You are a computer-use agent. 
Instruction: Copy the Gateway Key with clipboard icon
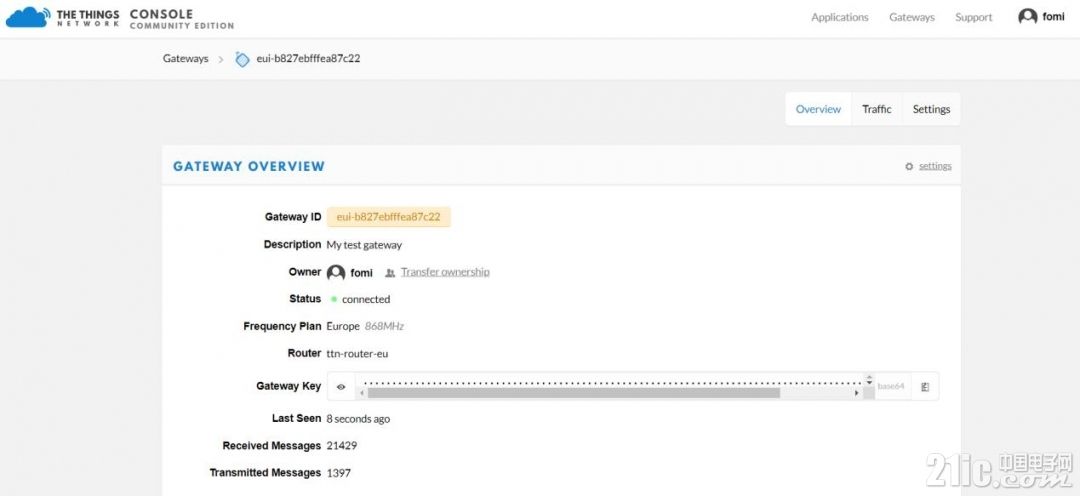925,387
